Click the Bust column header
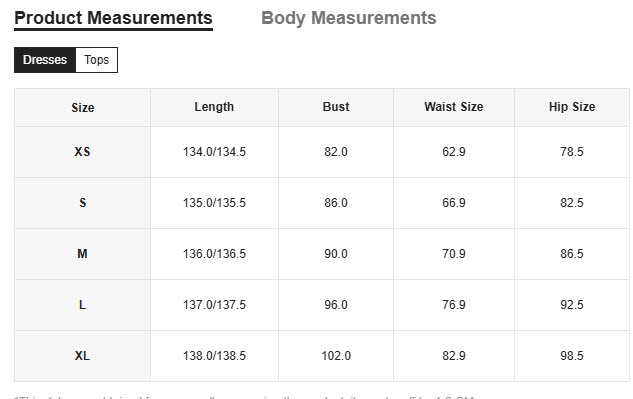 point(336,107)
